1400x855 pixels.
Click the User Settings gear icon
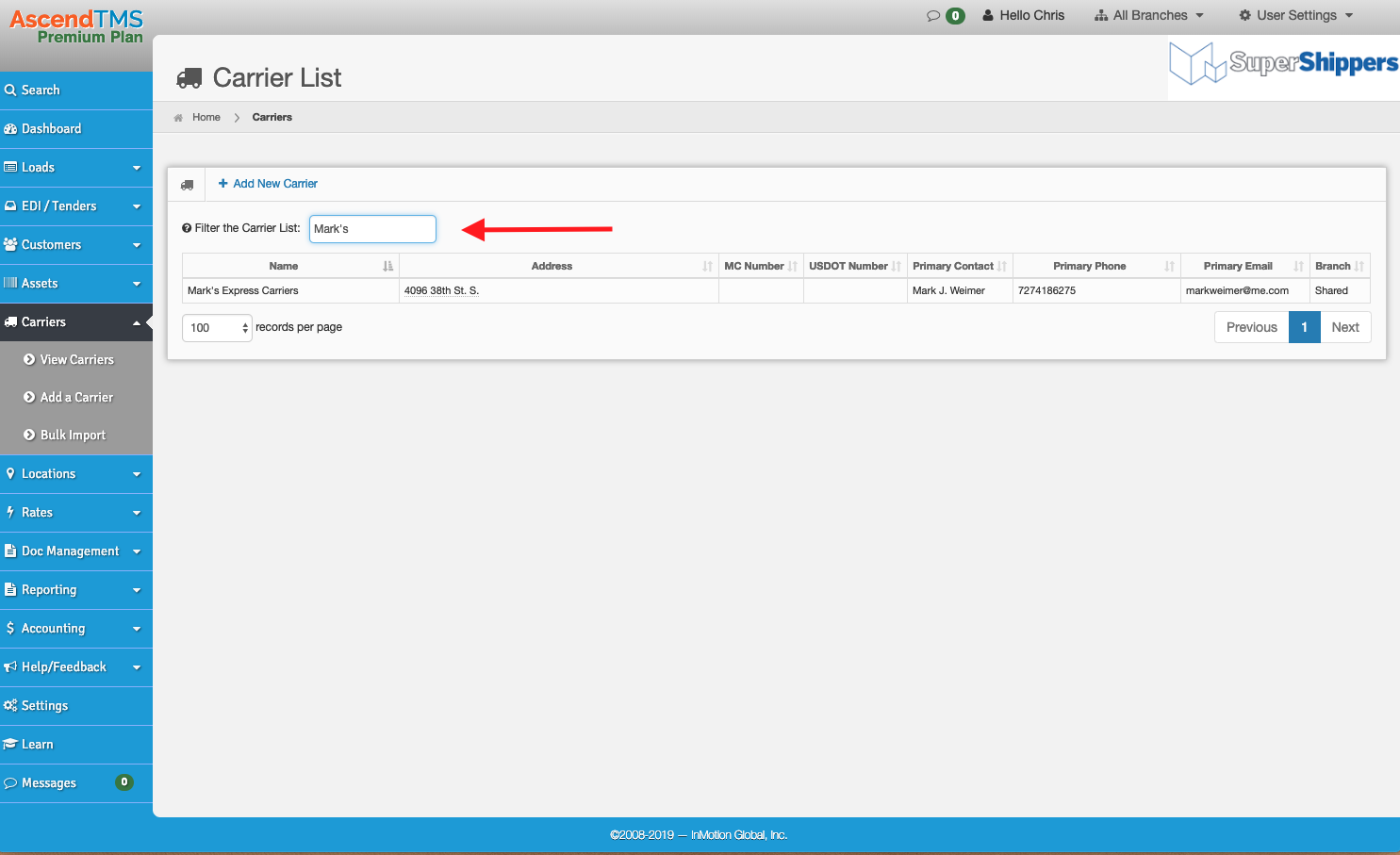click(x=1244, y=15)
